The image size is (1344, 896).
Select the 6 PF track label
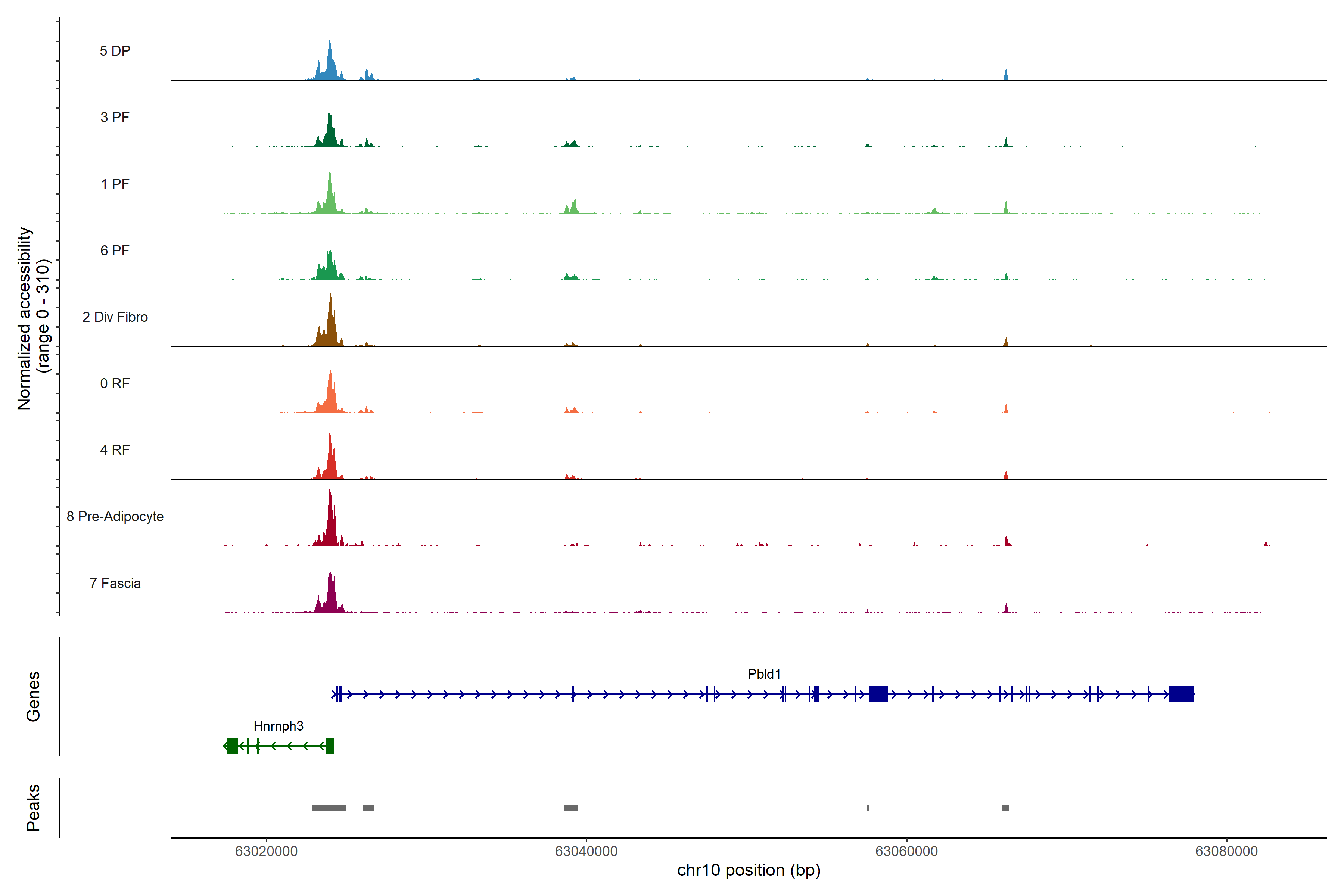tap(115, 250)
